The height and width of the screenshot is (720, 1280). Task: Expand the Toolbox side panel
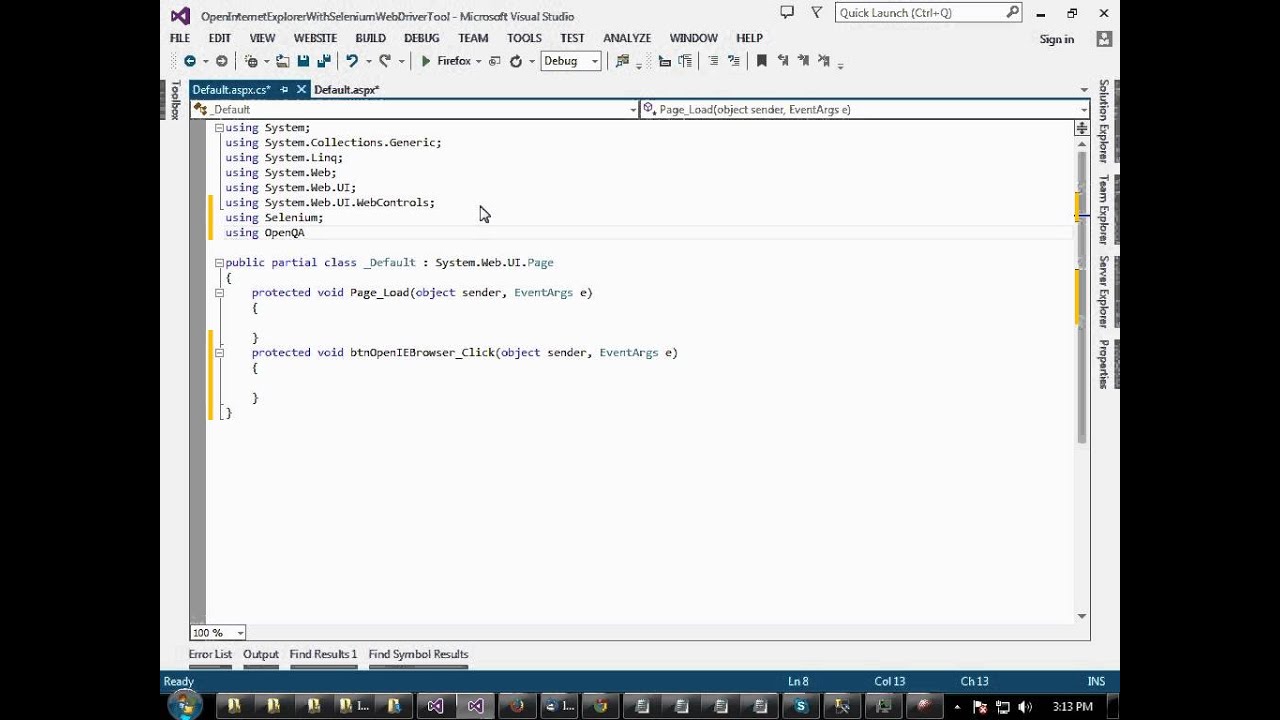175,100
